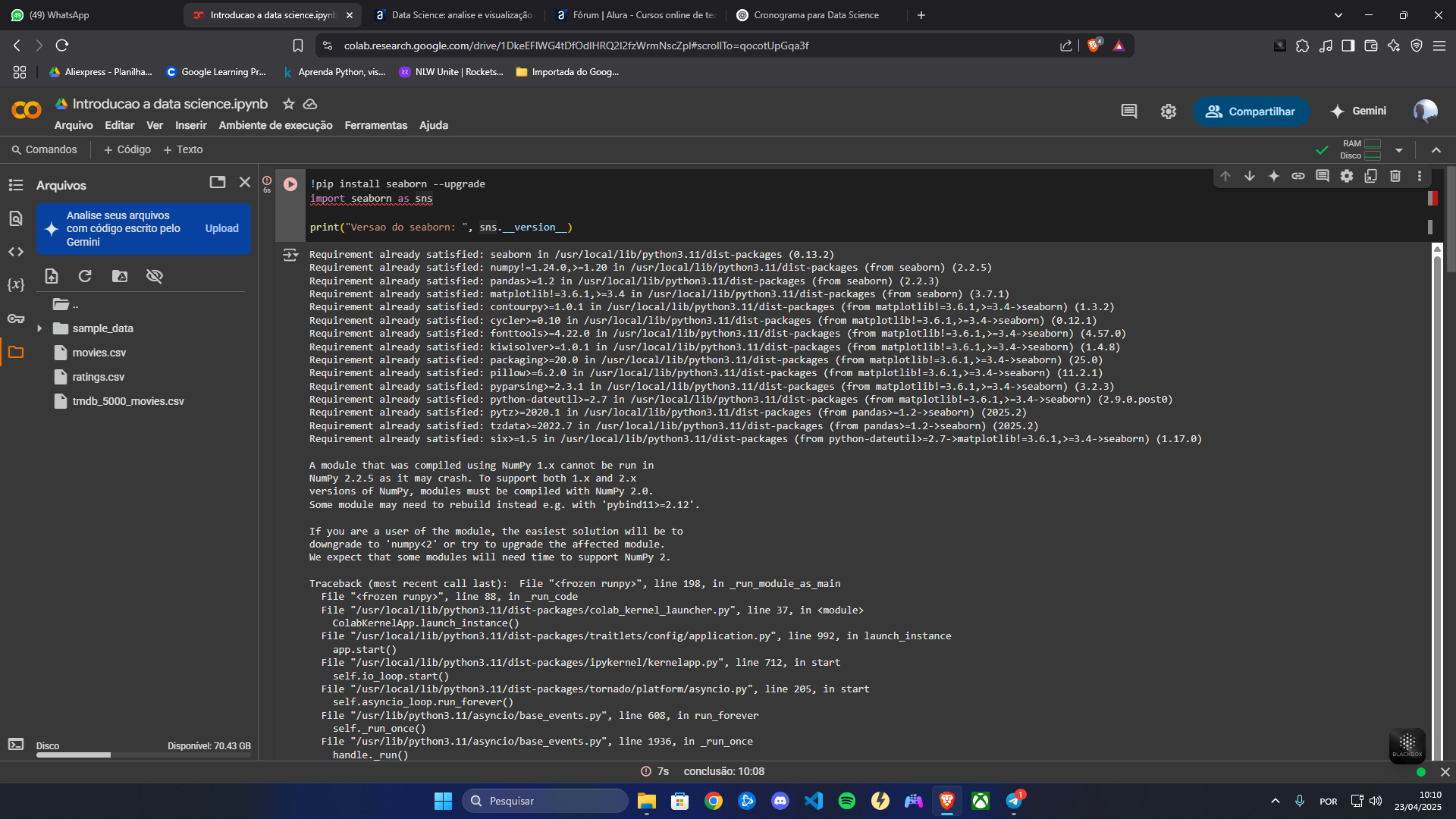Toggle the cell output view icon
Screen dimensions: 1456x819
coord(290,255)
